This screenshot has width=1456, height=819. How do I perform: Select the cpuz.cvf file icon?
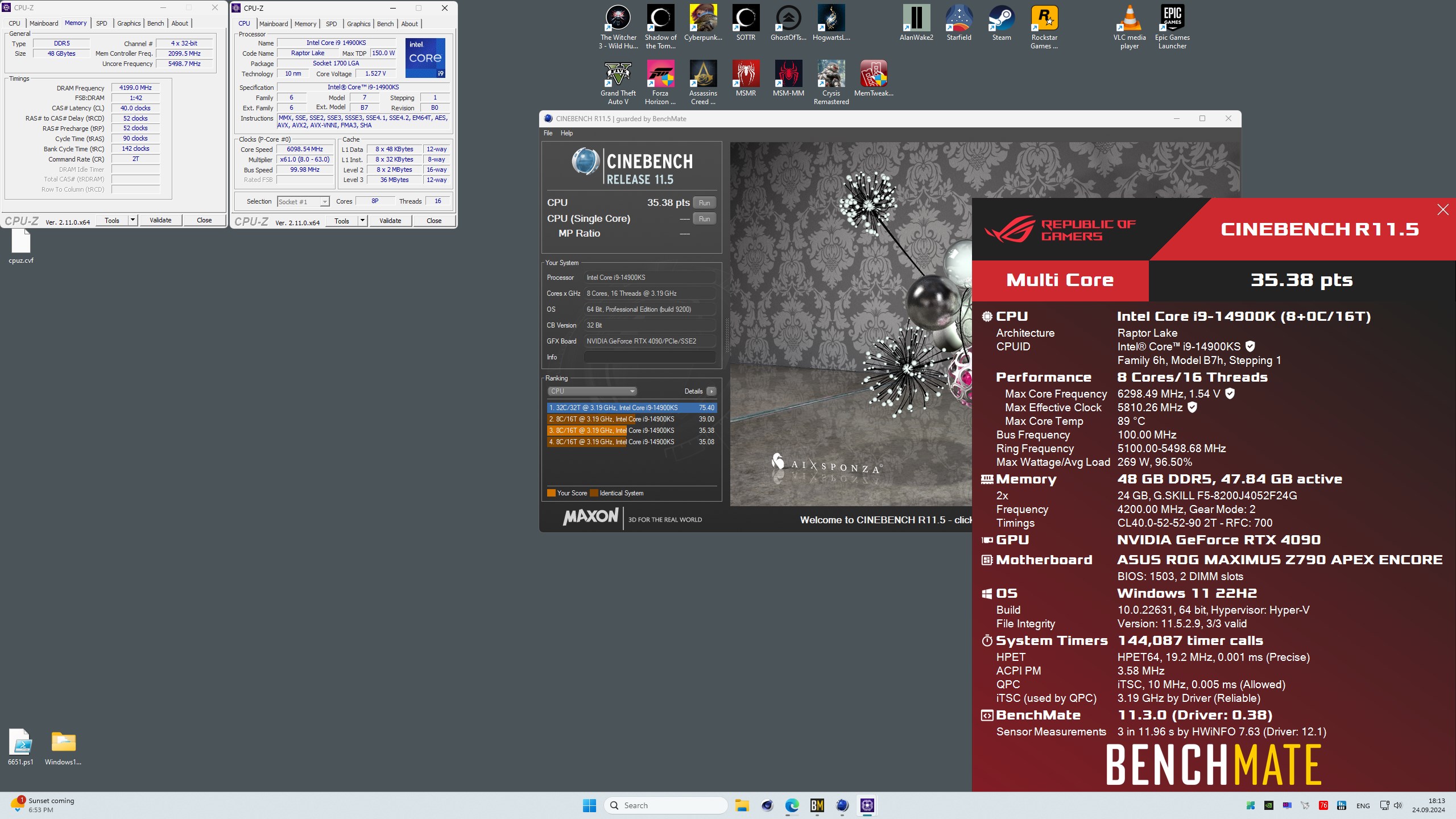click(21, 247)
